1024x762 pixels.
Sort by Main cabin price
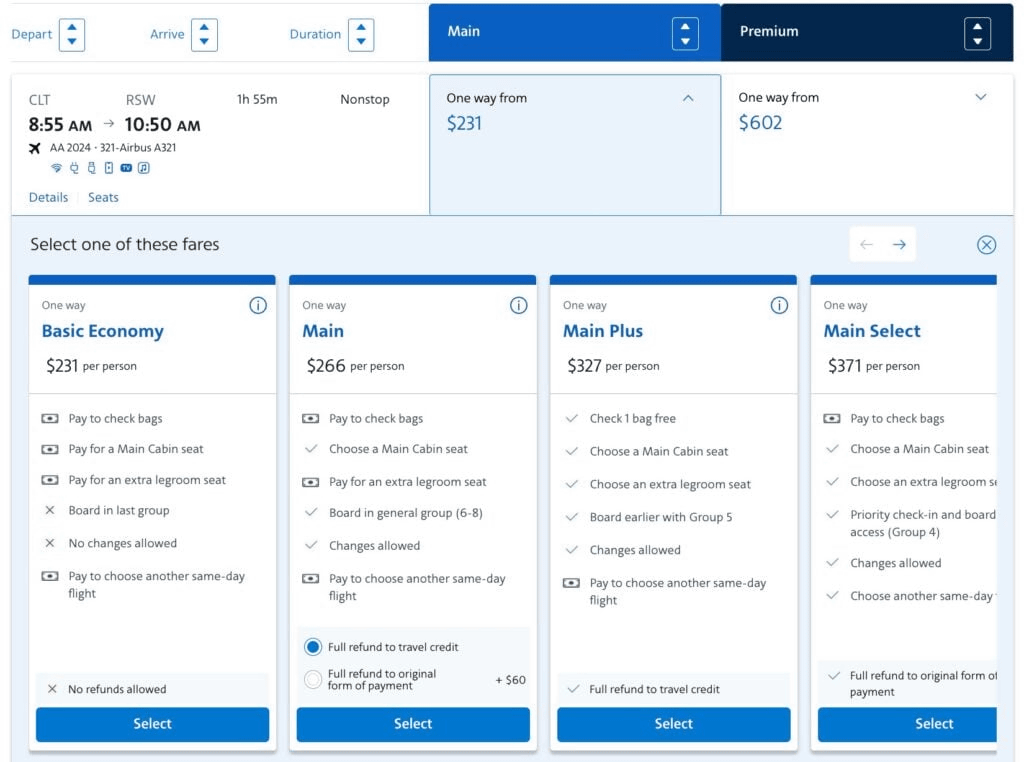pos(685,34)
